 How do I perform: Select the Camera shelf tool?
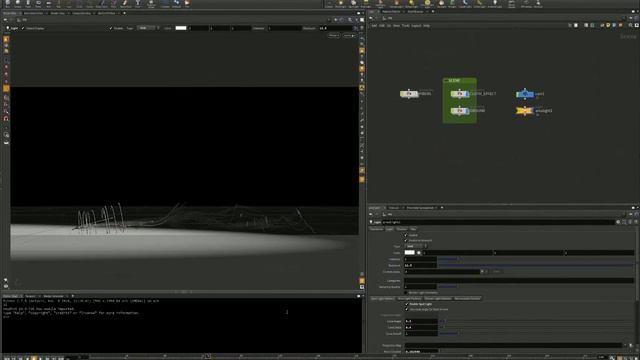point(329,4)
